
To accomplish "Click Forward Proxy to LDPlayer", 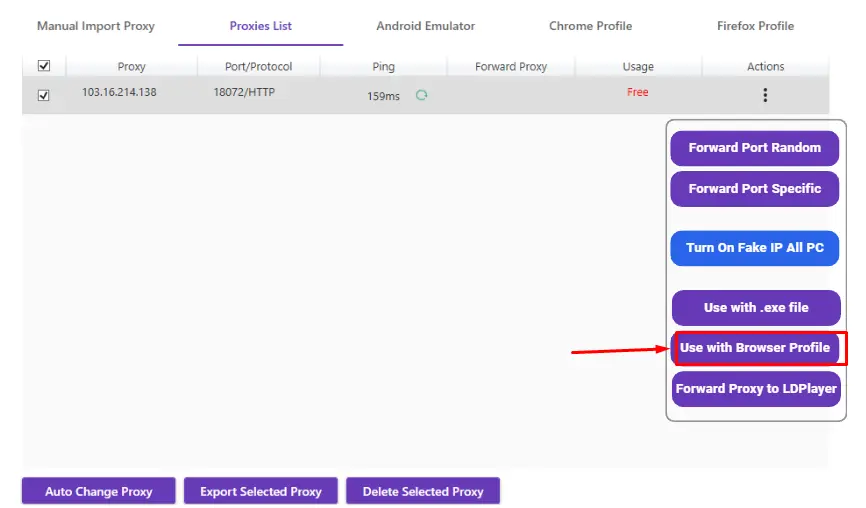I will tap(755, 389).
